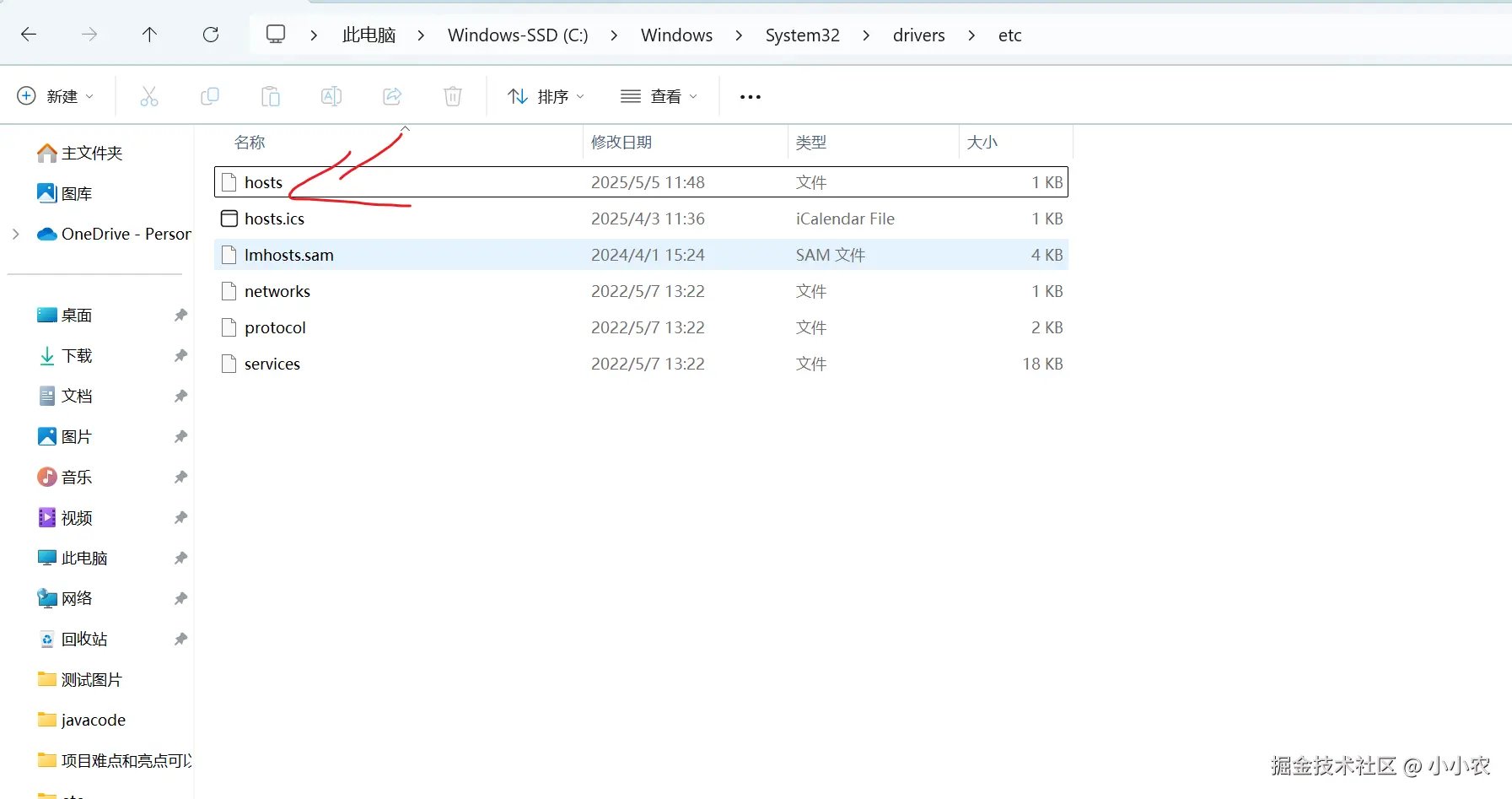Expand chevron after System32 breadcrumb

[866, 35]
